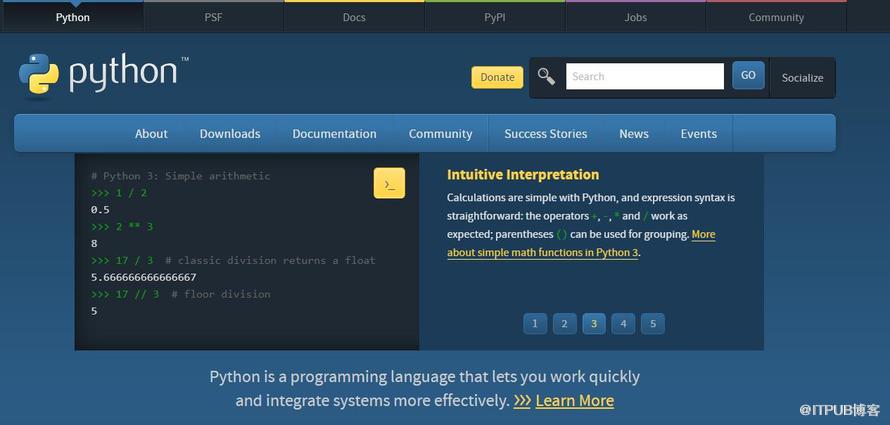Click the Intuitive Interpretation heading

(x=523, y=175)
